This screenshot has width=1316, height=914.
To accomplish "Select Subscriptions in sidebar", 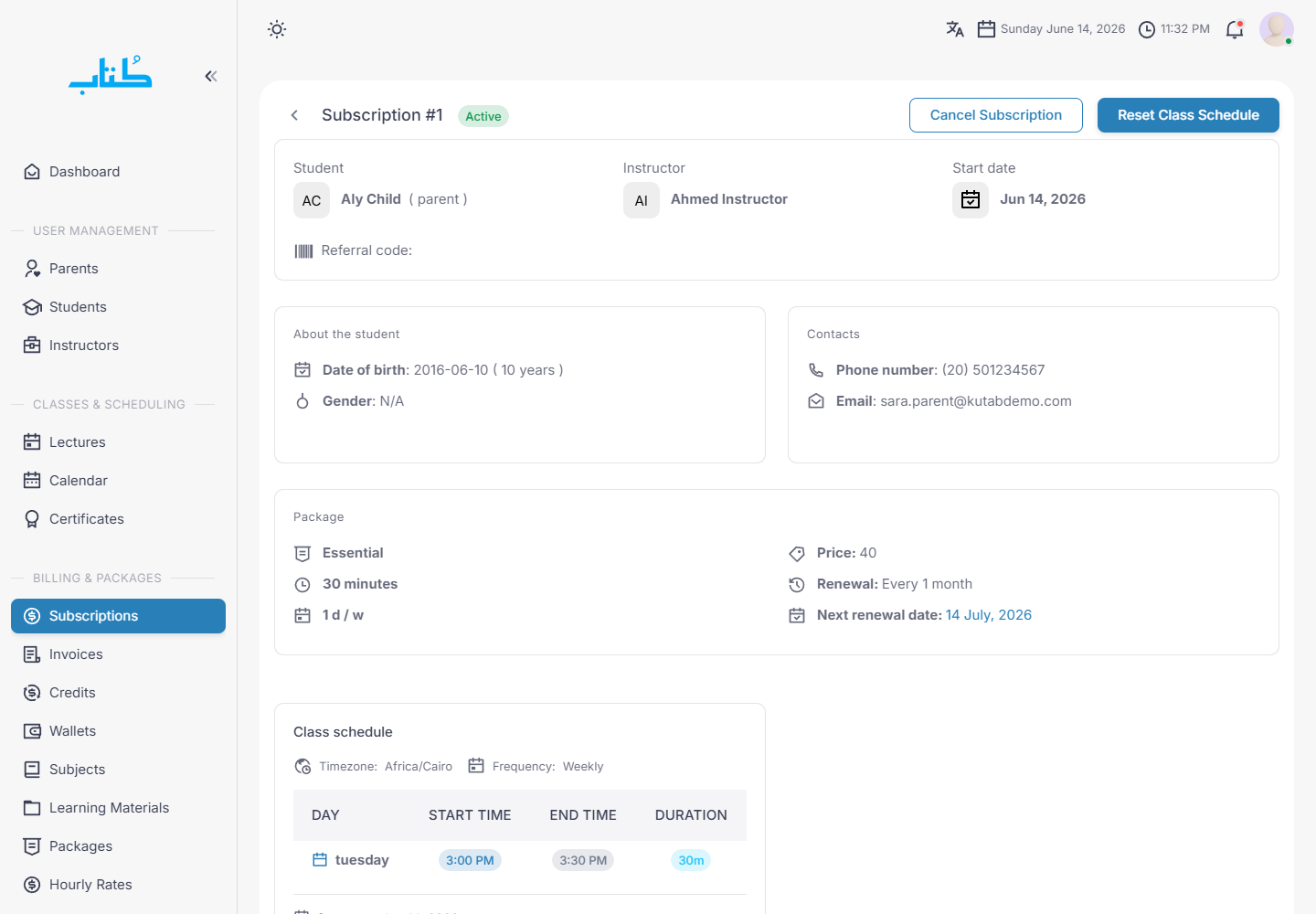I will 118,616.
